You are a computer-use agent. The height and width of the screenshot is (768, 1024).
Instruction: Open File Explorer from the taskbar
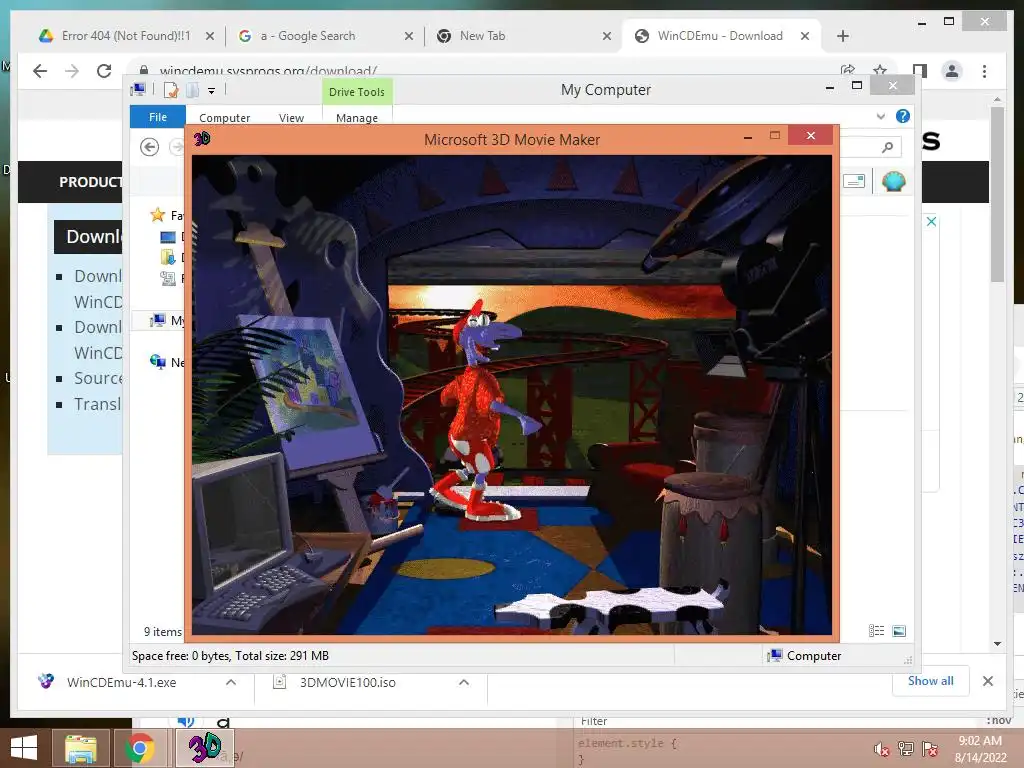80,748
